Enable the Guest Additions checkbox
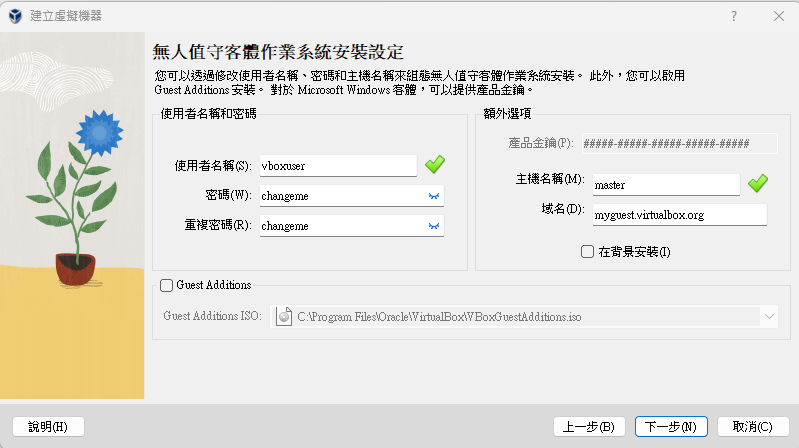The height and width of the screenshot is (448, 799). click(167, 285)
